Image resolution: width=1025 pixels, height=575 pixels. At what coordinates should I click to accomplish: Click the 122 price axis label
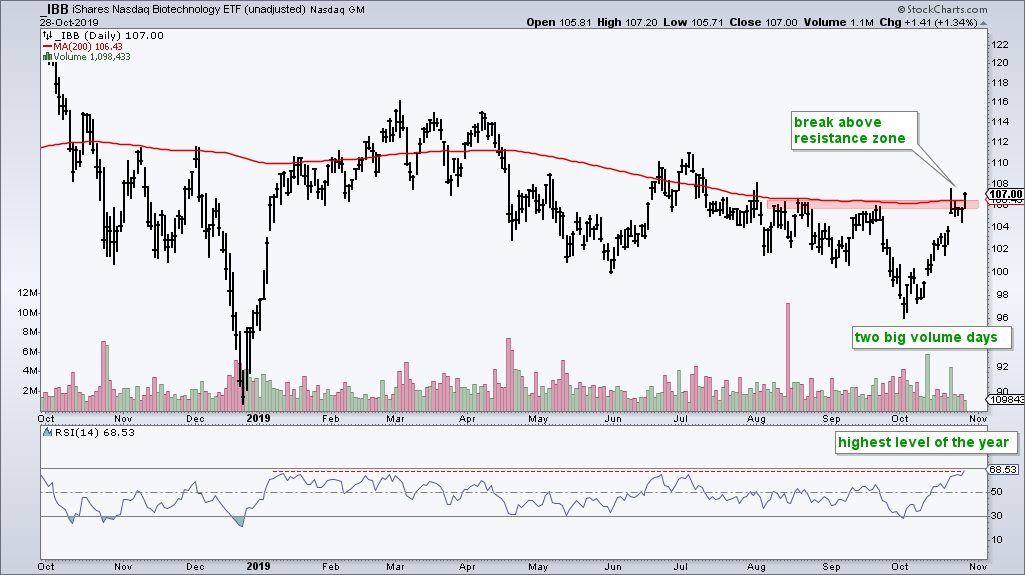point(1000,45)
